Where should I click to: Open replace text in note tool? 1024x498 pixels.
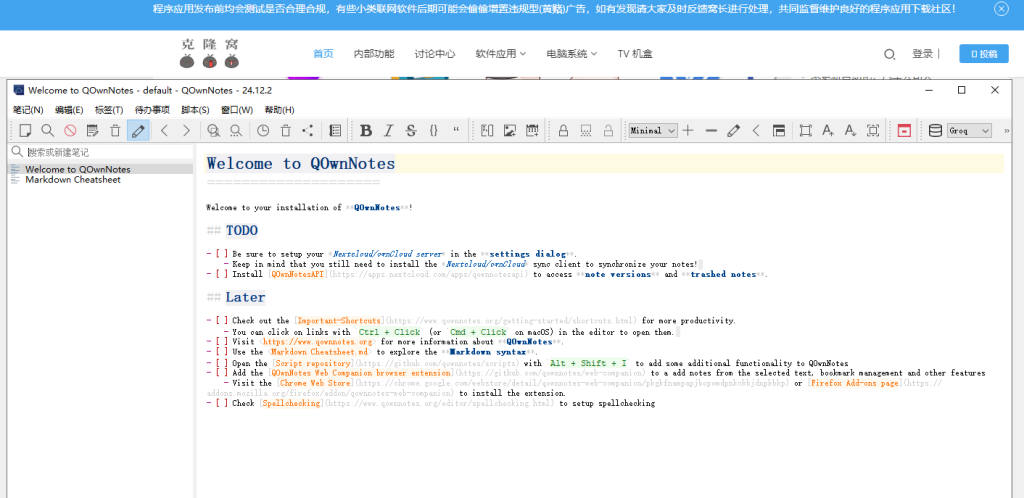point(236,131)
